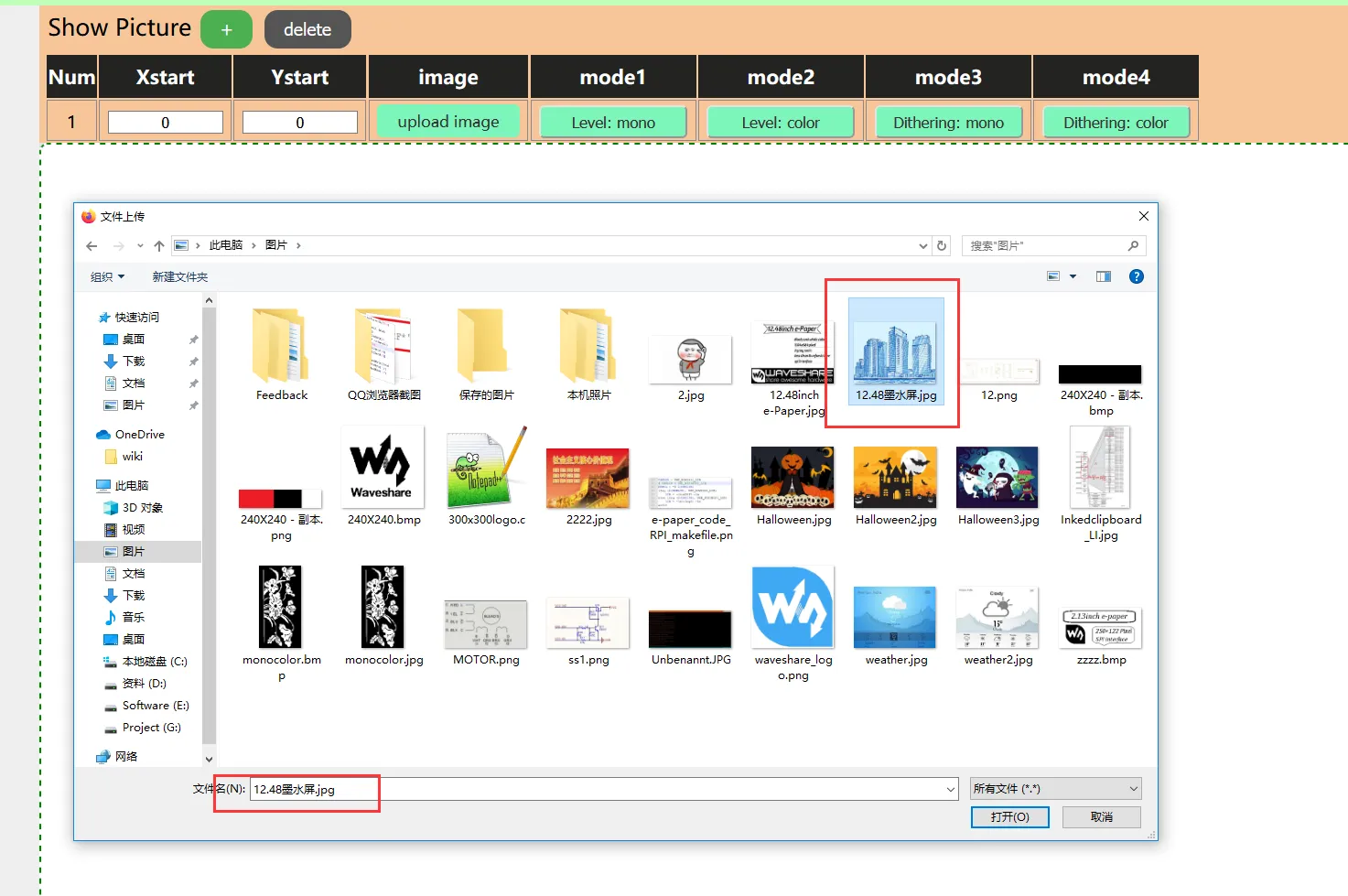Open the view options dropdown arrow
Viewport: 1348px width, 896px height.
[1073, 276]
